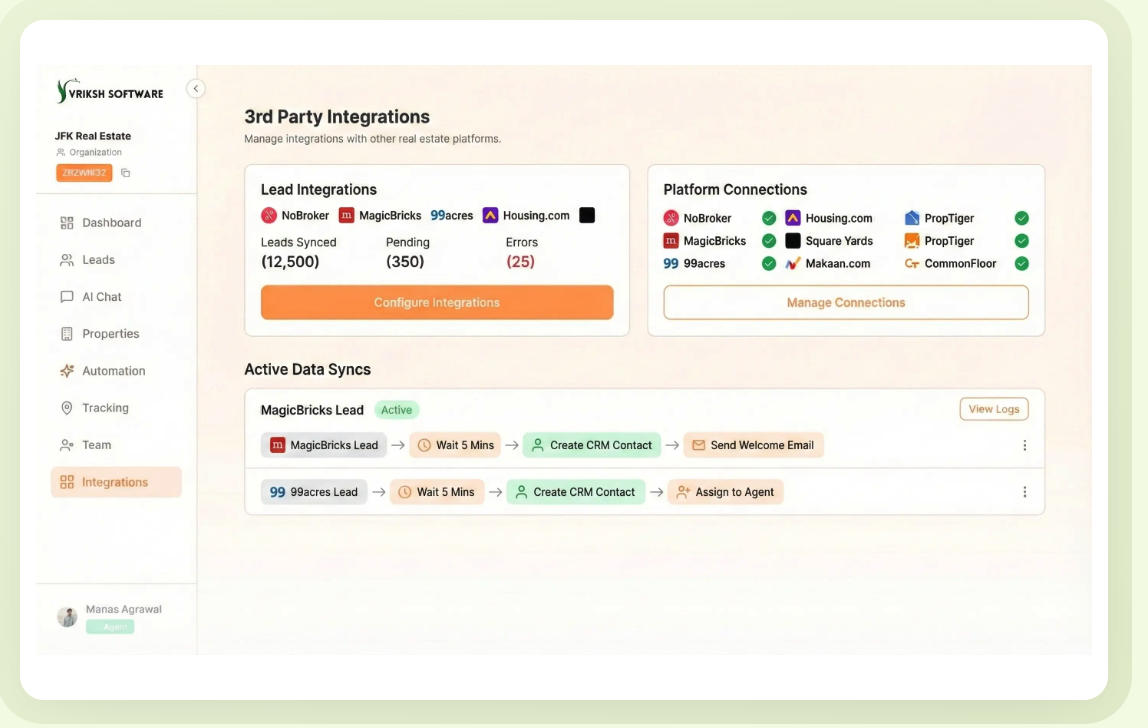Image resolution: width=1148 pixels, height=728 pixels.
Task: Click the Active status pill on MagicBricks Lead
Action: coord(396,409)
